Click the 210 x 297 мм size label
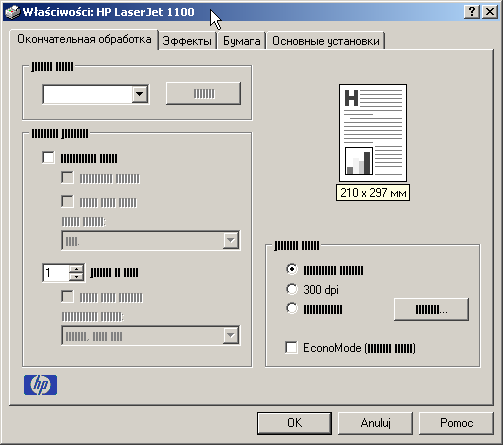The height and width of the screenshot is (445, 503). (373, 193)
